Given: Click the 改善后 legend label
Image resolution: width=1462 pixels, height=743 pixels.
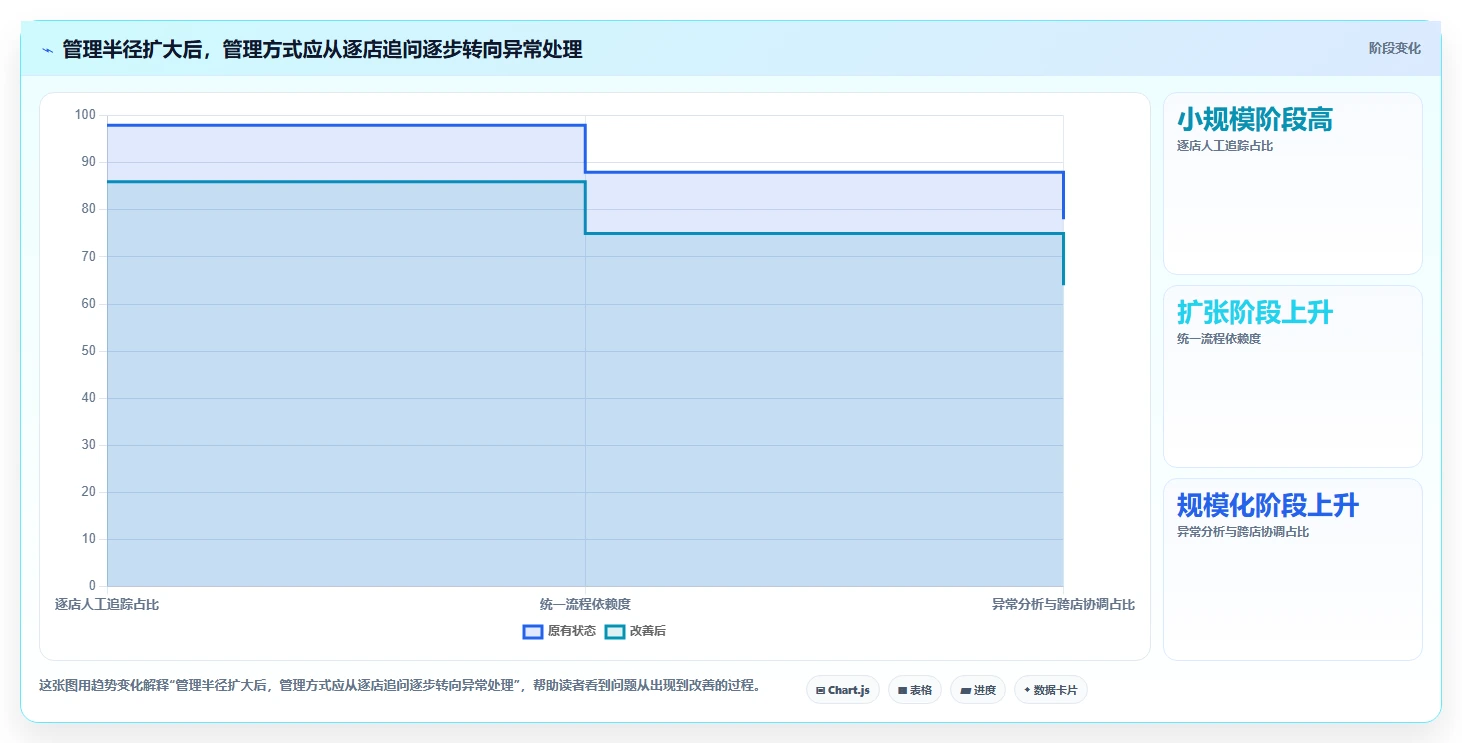Looking at the screenshot, I should (x=648, y=631).
